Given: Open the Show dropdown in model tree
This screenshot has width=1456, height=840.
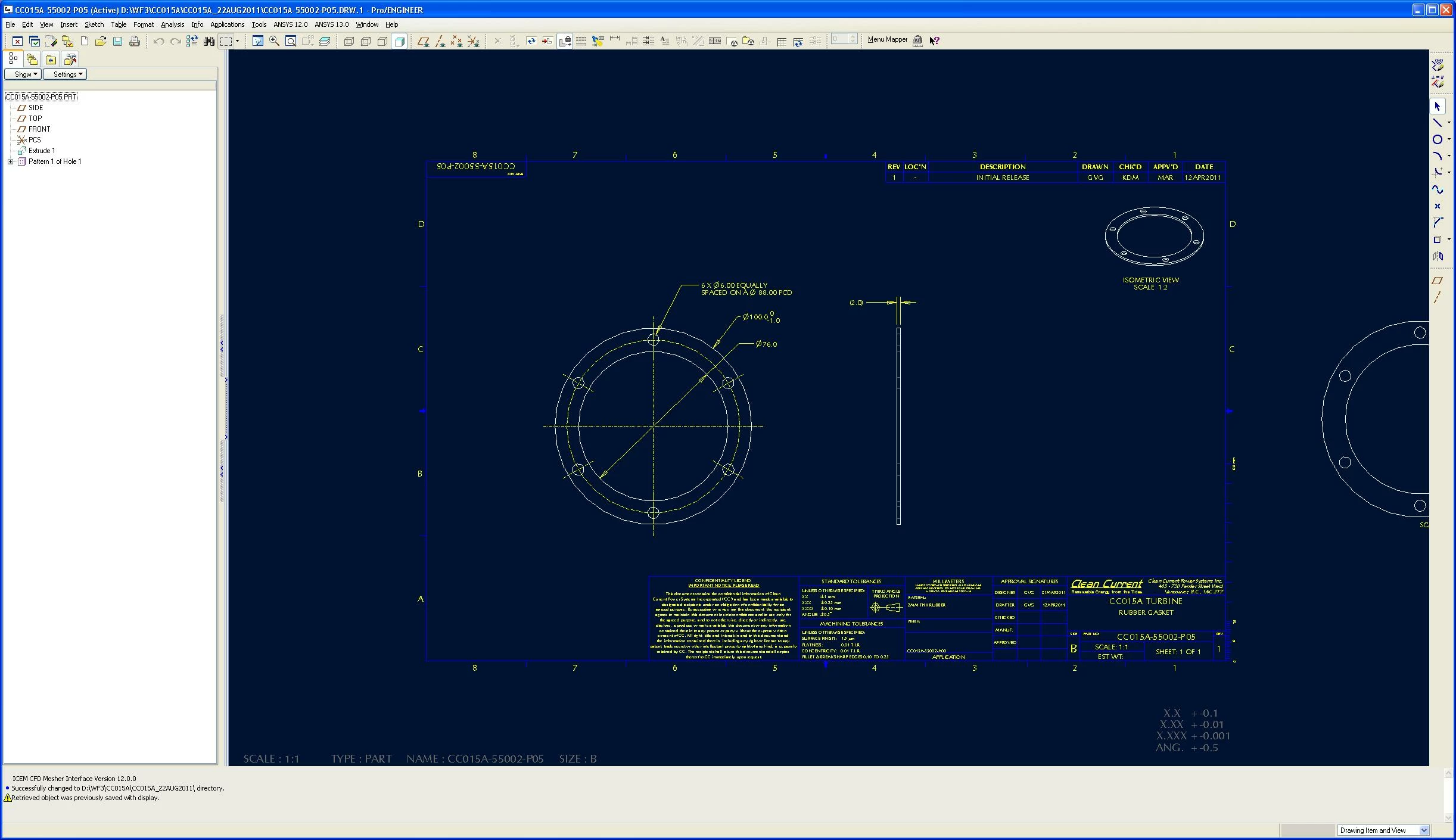Looking at the screenshot, I should 23,74.
